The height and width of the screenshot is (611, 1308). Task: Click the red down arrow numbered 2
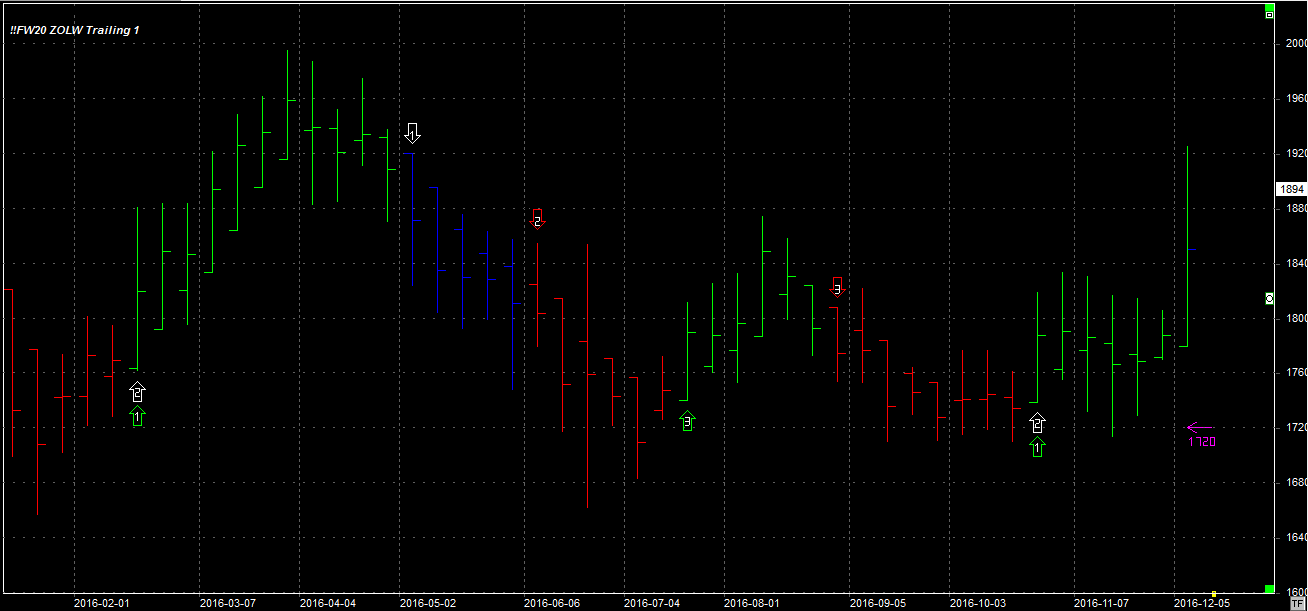pos(538,219)
